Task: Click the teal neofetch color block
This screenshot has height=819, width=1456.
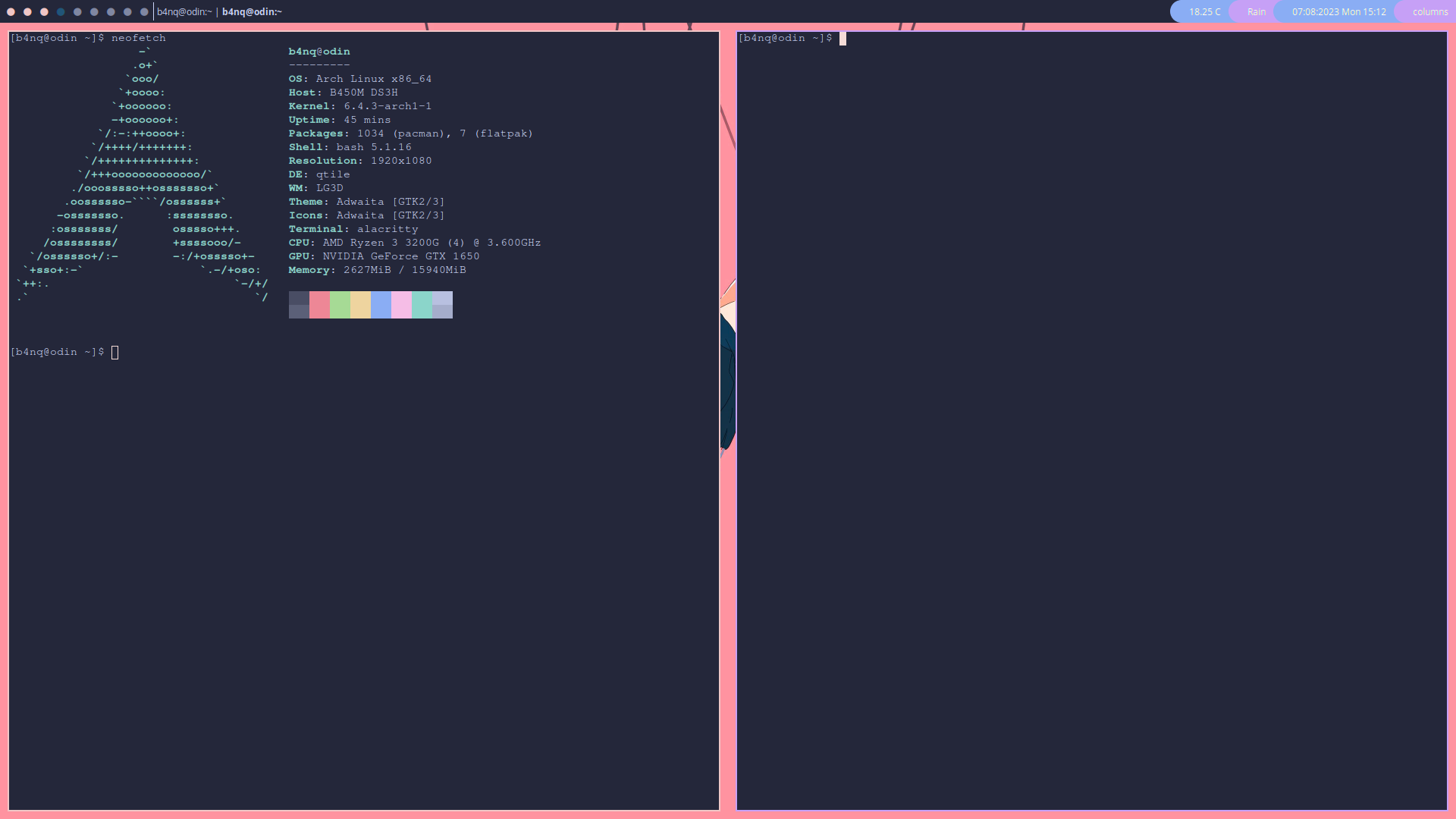Action: (x=422, y=305)
